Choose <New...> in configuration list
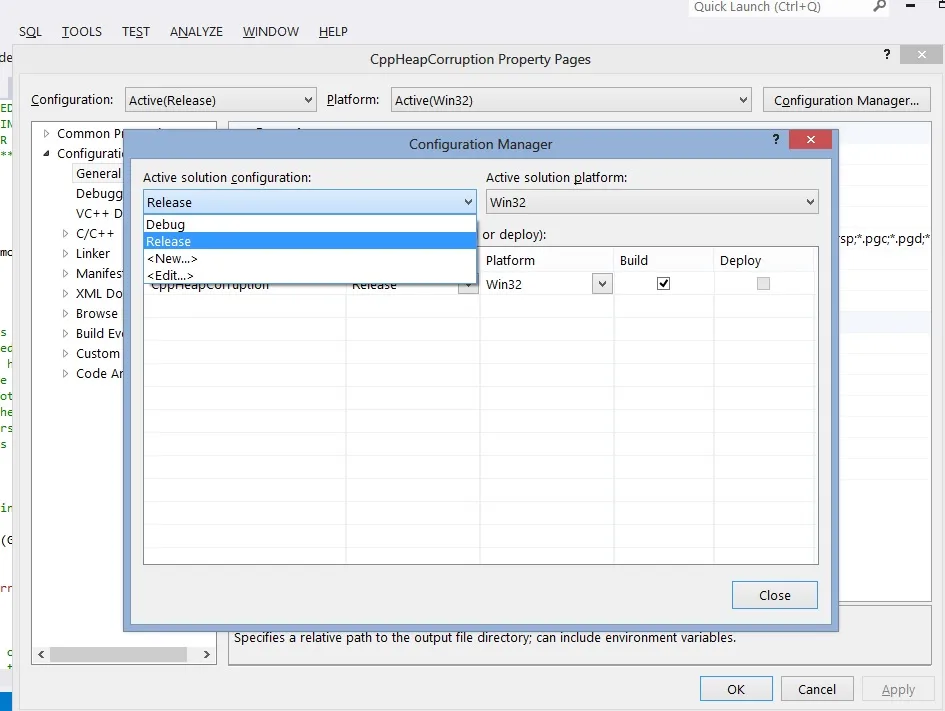The height and width of the screenshot is (711, 945). point(310,258)
